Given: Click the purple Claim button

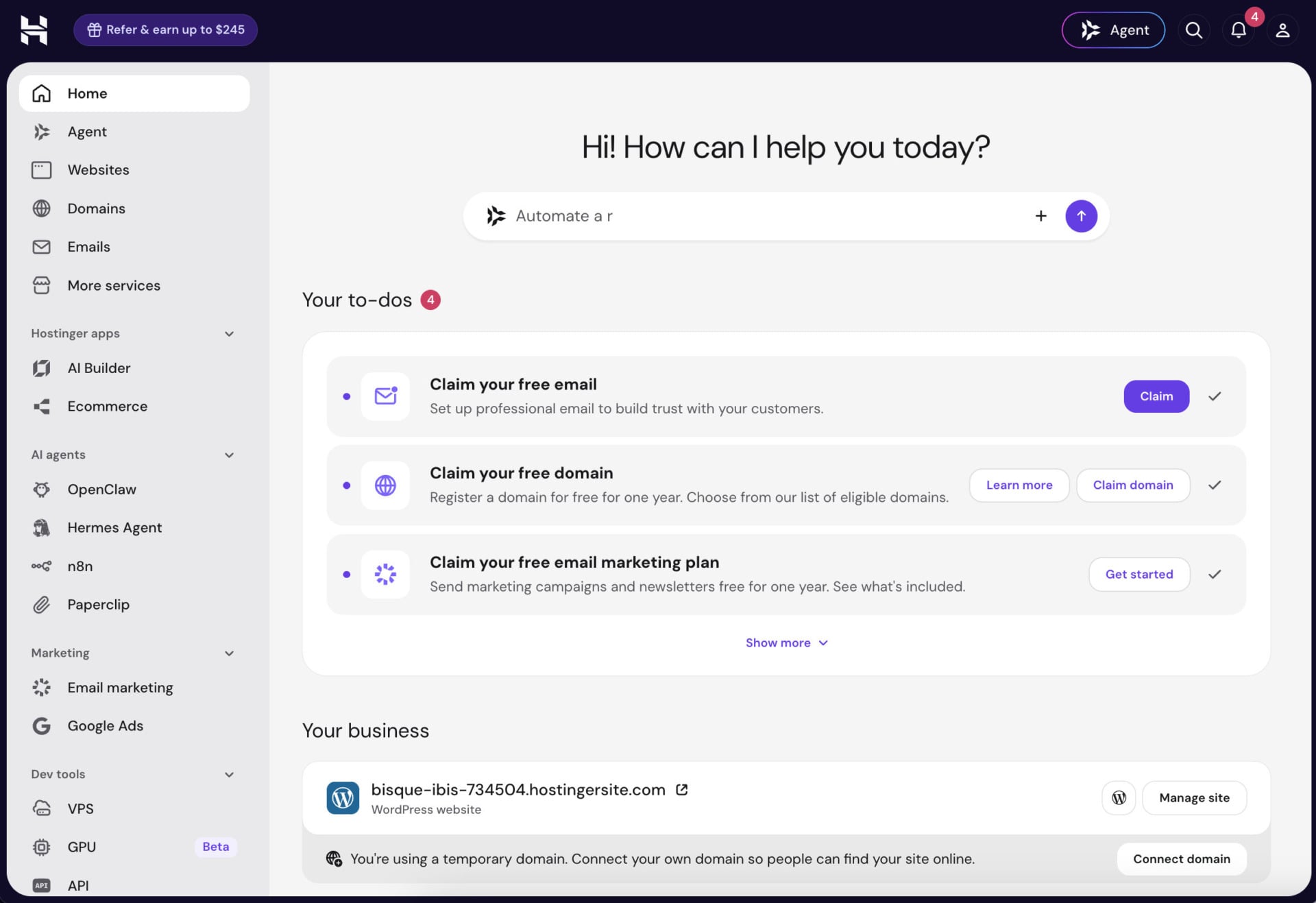Looking at the screenshot, I should point(1156,396).
